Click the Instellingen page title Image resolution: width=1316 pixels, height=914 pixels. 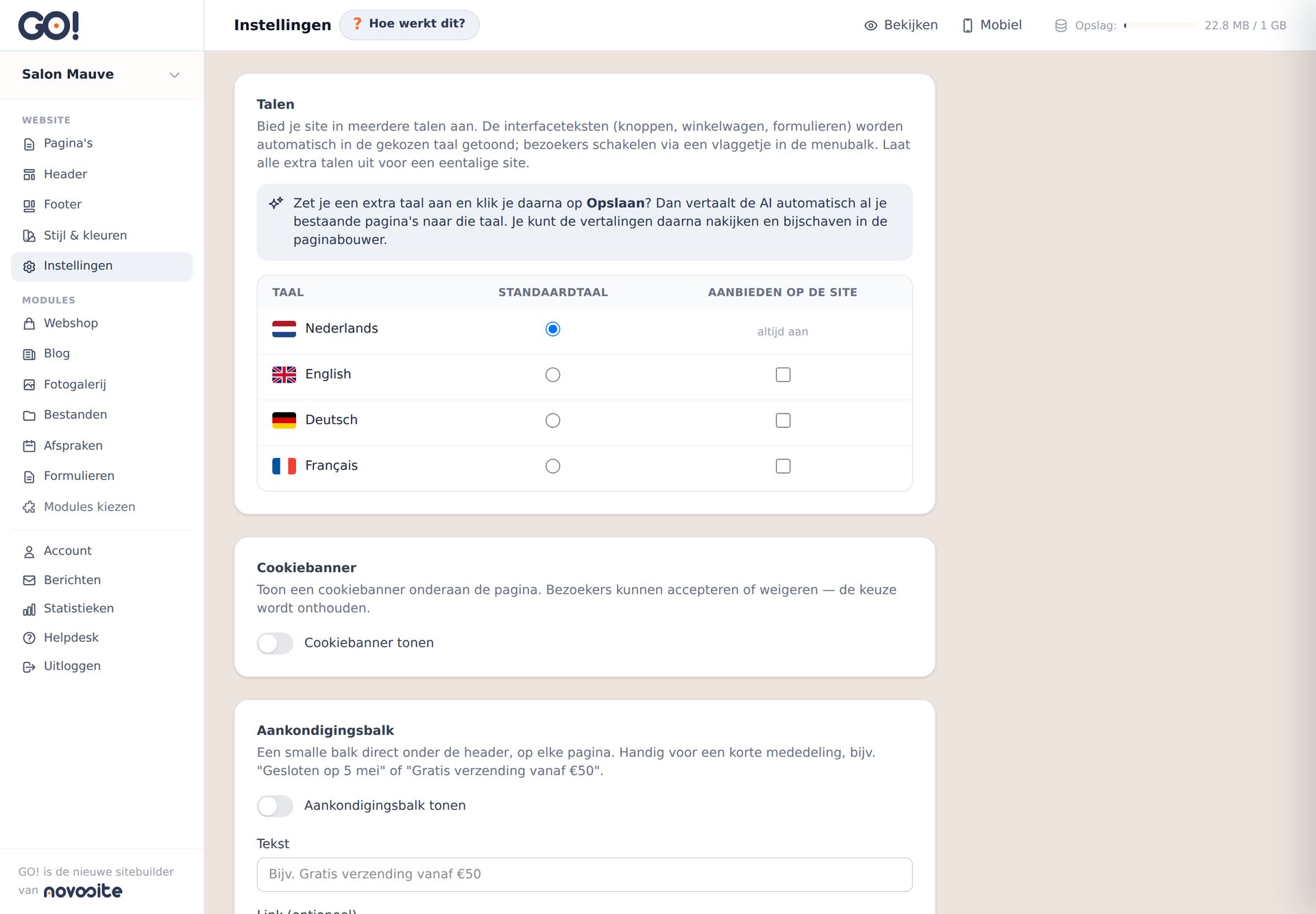(282, 25)
